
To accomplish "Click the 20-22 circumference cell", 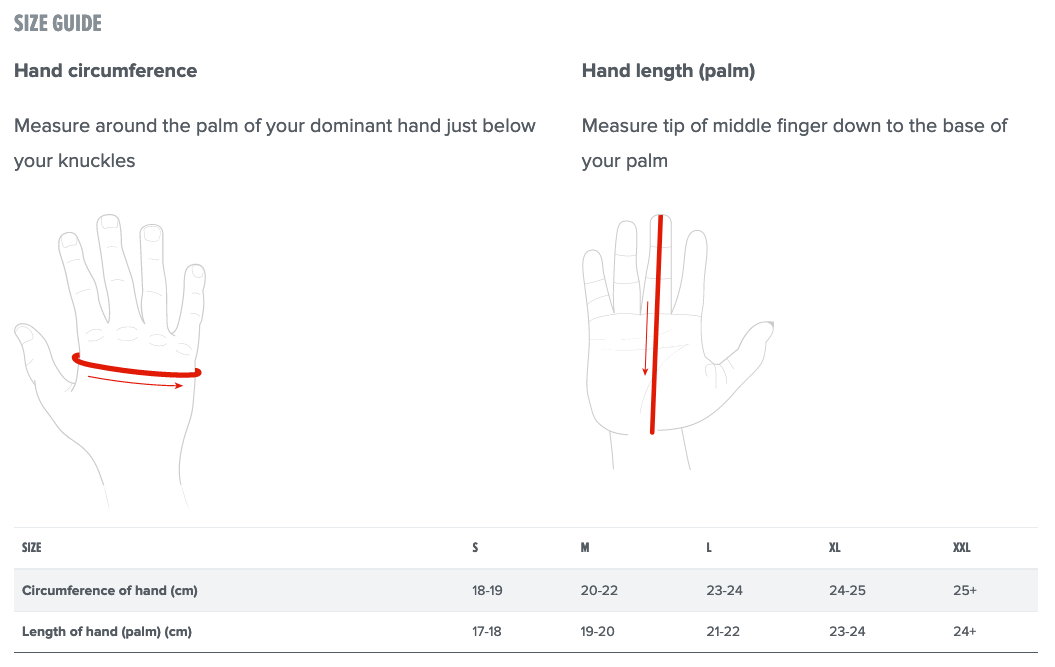I will (x=599, y=590).
